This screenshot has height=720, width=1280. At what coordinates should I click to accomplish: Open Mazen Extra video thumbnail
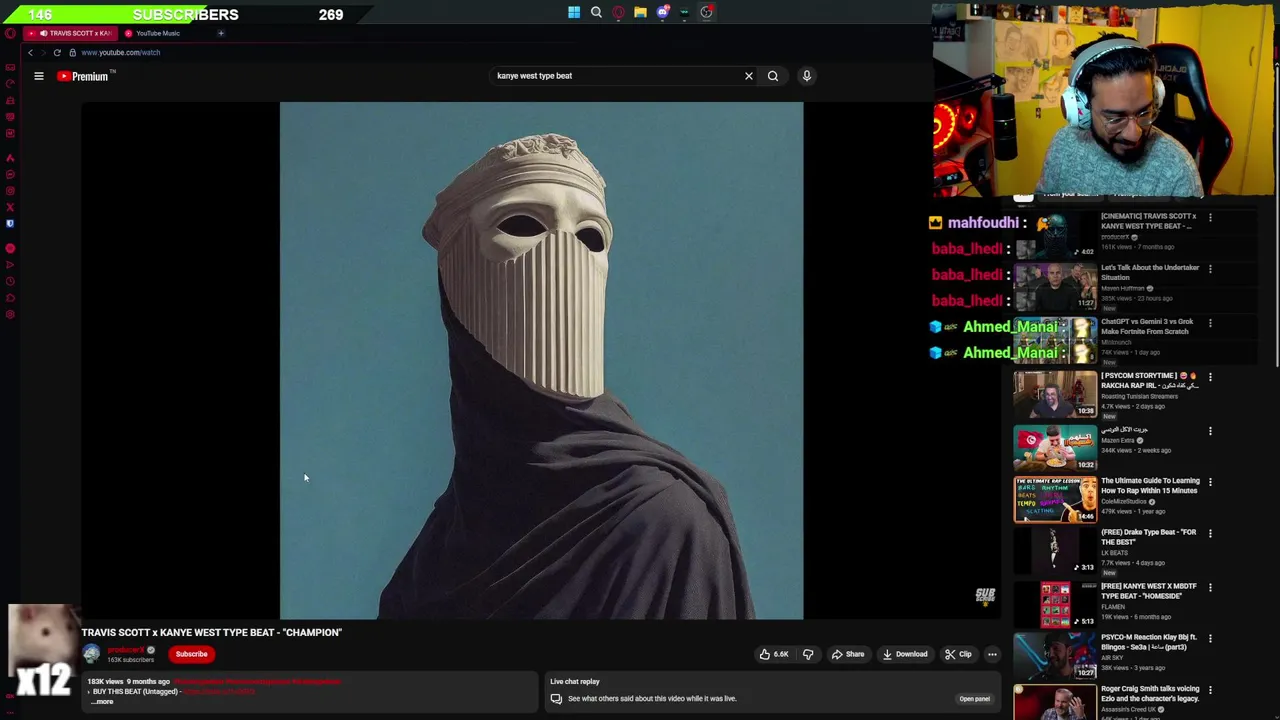pyautogui.click(x=1055, y=447)
